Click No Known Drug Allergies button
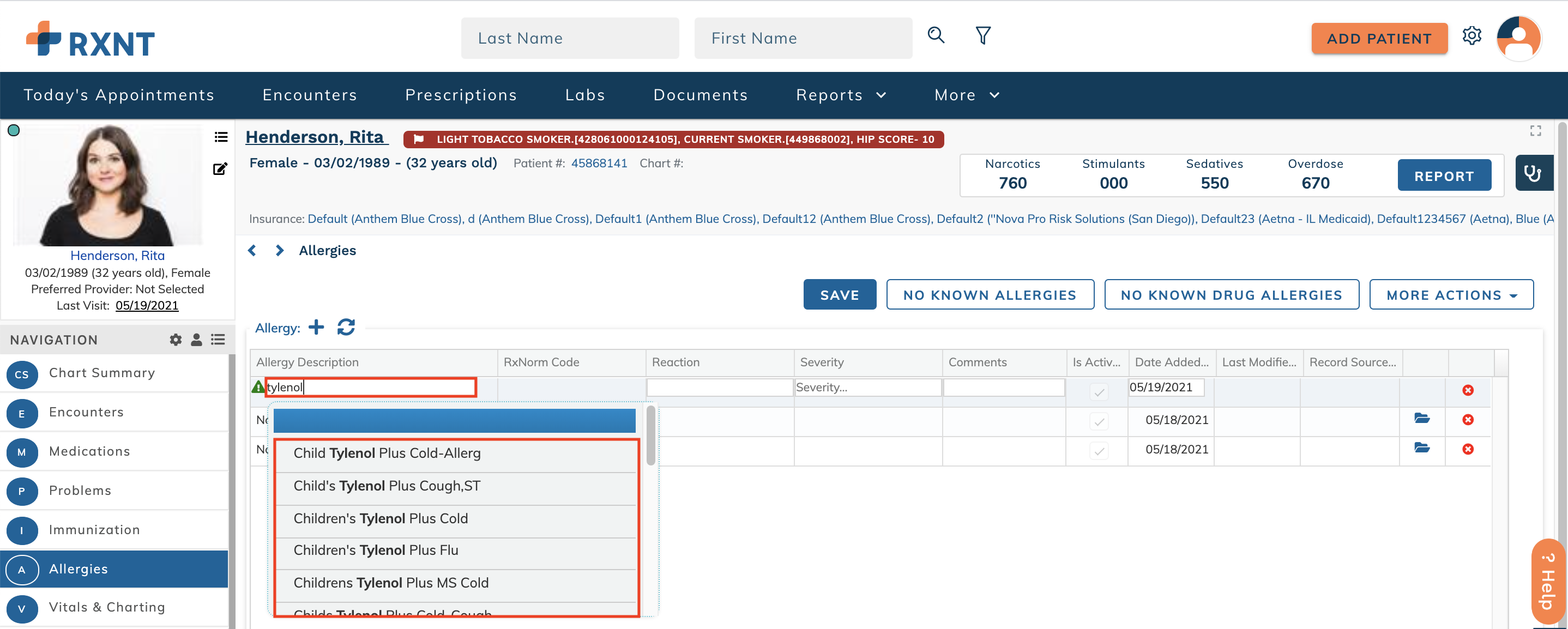The image size is (1568, 629). 1232,295
